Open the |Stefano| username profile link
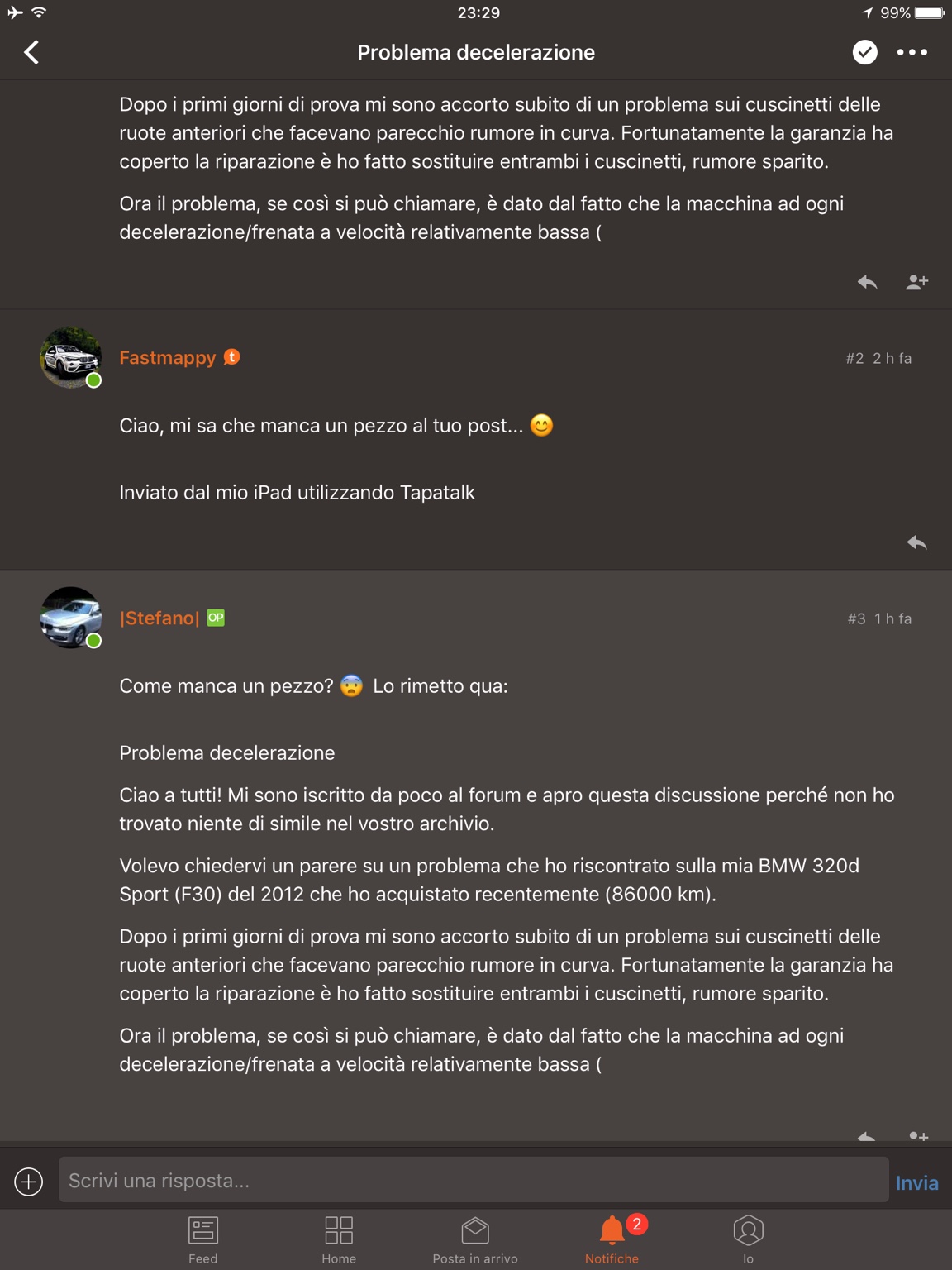This screenshot has width=952, height=1270. click(159, 618)
